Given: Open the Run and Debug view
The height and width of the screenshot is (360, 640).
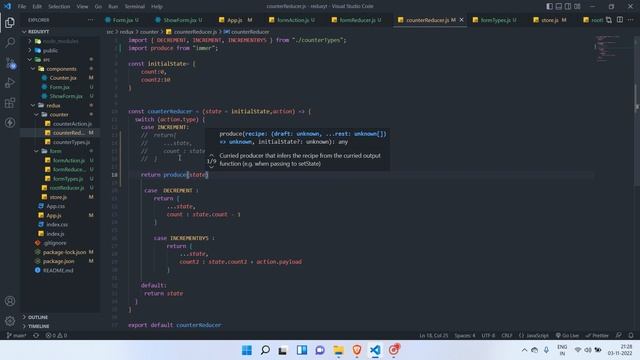Looking at the screenshot, I should [10, 83].
